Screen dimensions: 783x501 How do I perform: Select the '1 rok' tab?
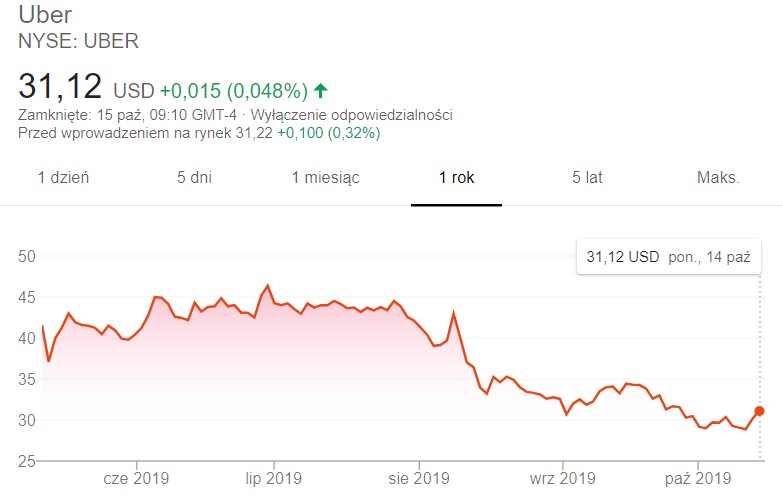click(x=456, y=178)
